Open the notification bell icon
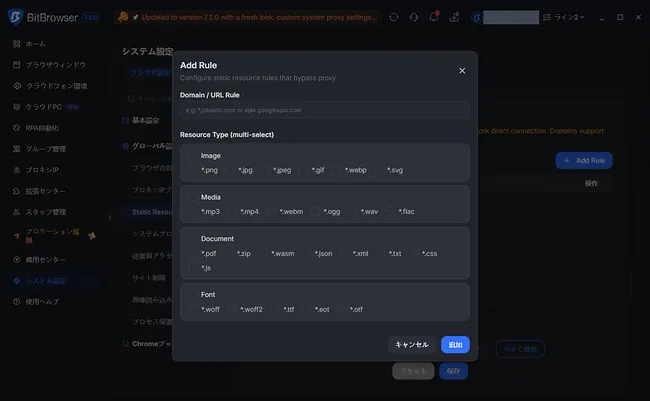The width and height of the screenshot is (650, 401). pyautogui.click(x=434, y=17)
